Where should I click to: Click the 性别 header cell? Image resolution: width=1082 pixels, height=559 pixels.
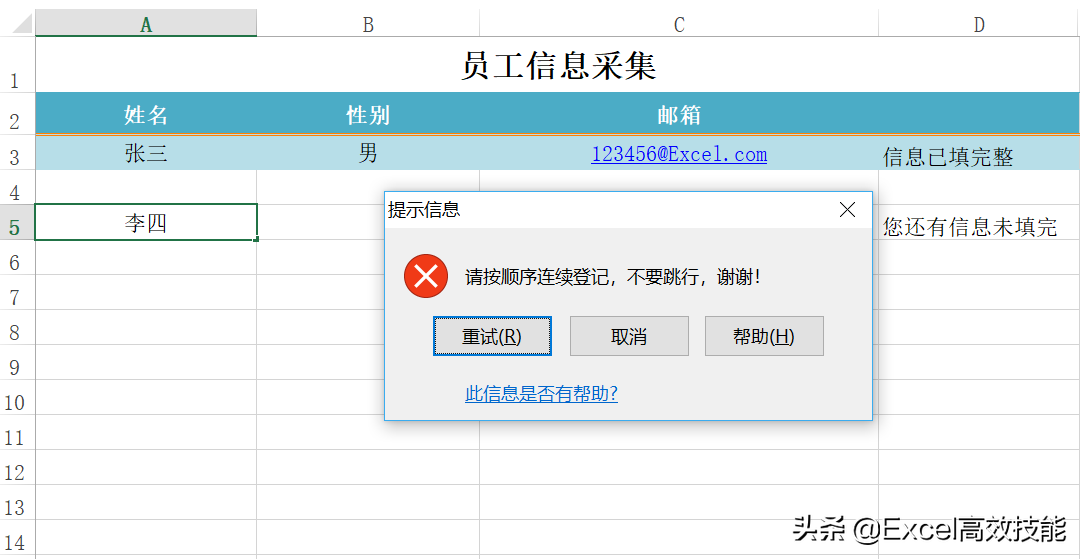coord(368,114)
